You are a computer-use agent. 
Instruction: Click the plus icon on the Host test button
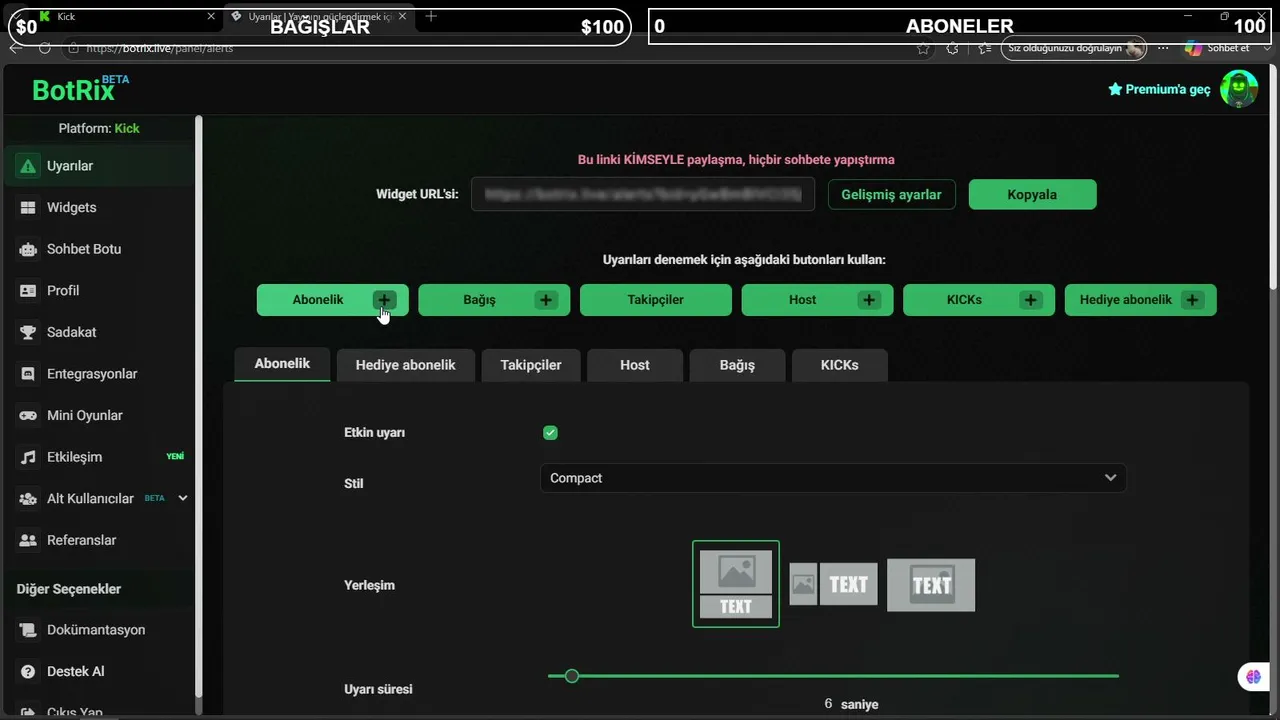point(869,300)
